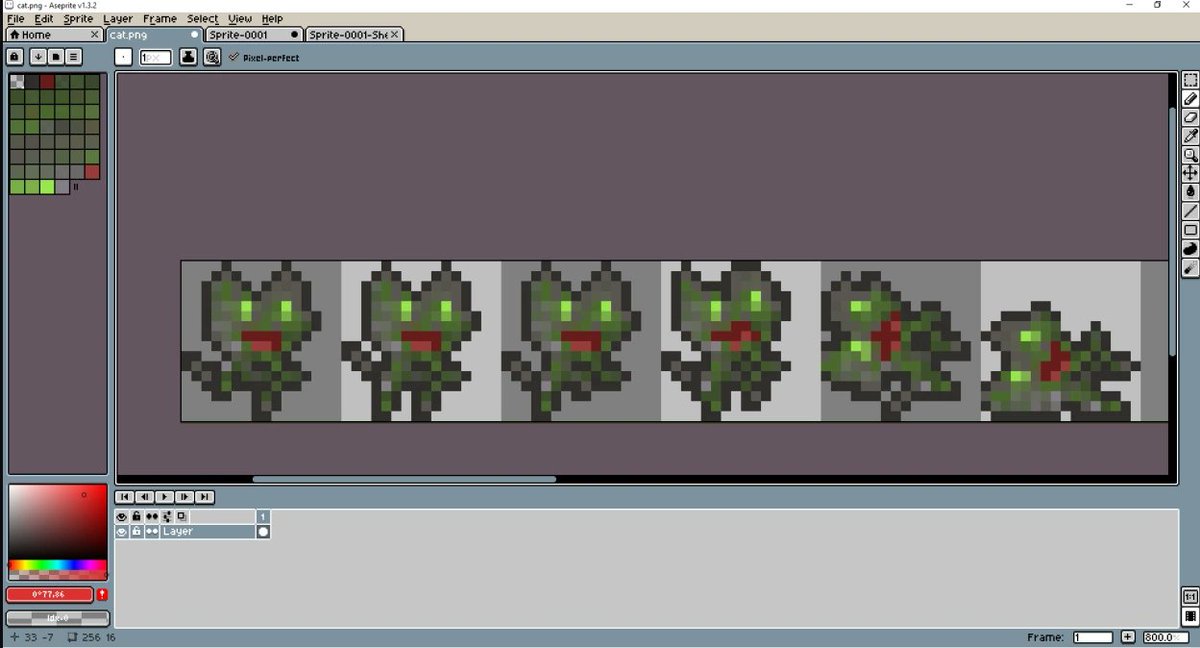
Task: Select the Rectangular Marquee tool
Action: (1190, 80)
